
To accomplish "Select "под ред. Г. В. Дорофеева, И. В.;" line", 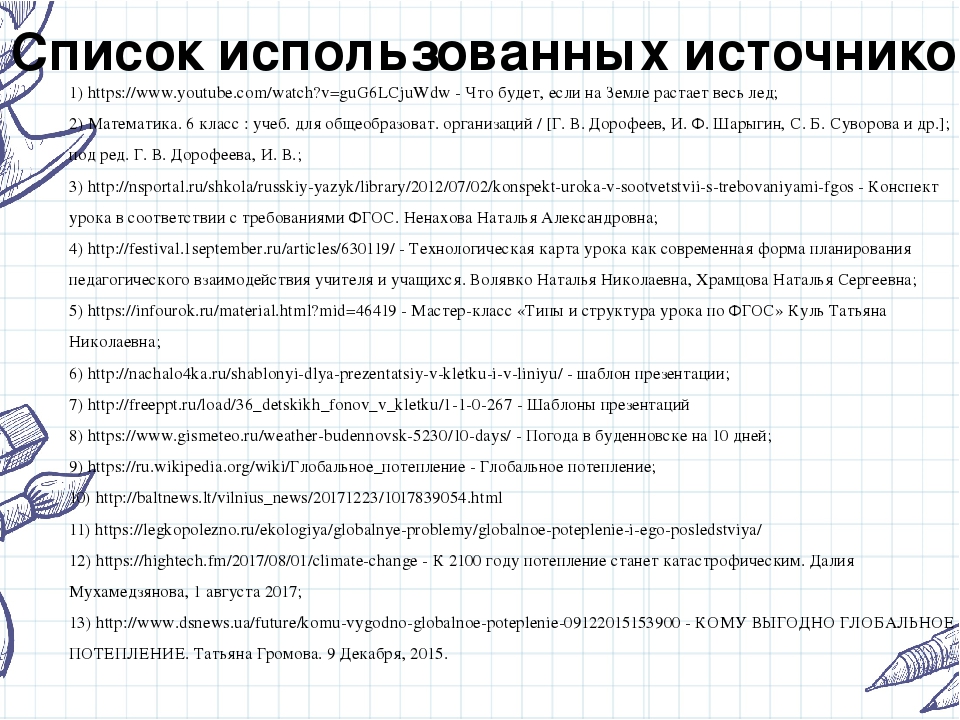I will 186,156.
